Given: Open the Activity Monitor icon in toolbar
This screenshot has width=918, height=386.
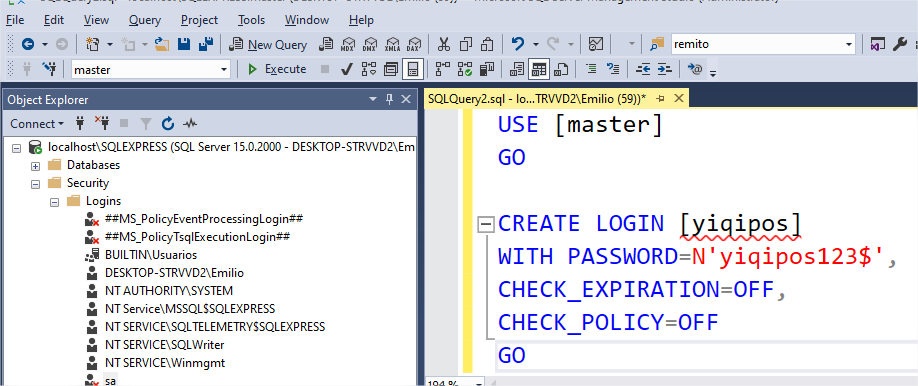Looking at the screenshot, I should pyautogui.click(x=596, y=45).
